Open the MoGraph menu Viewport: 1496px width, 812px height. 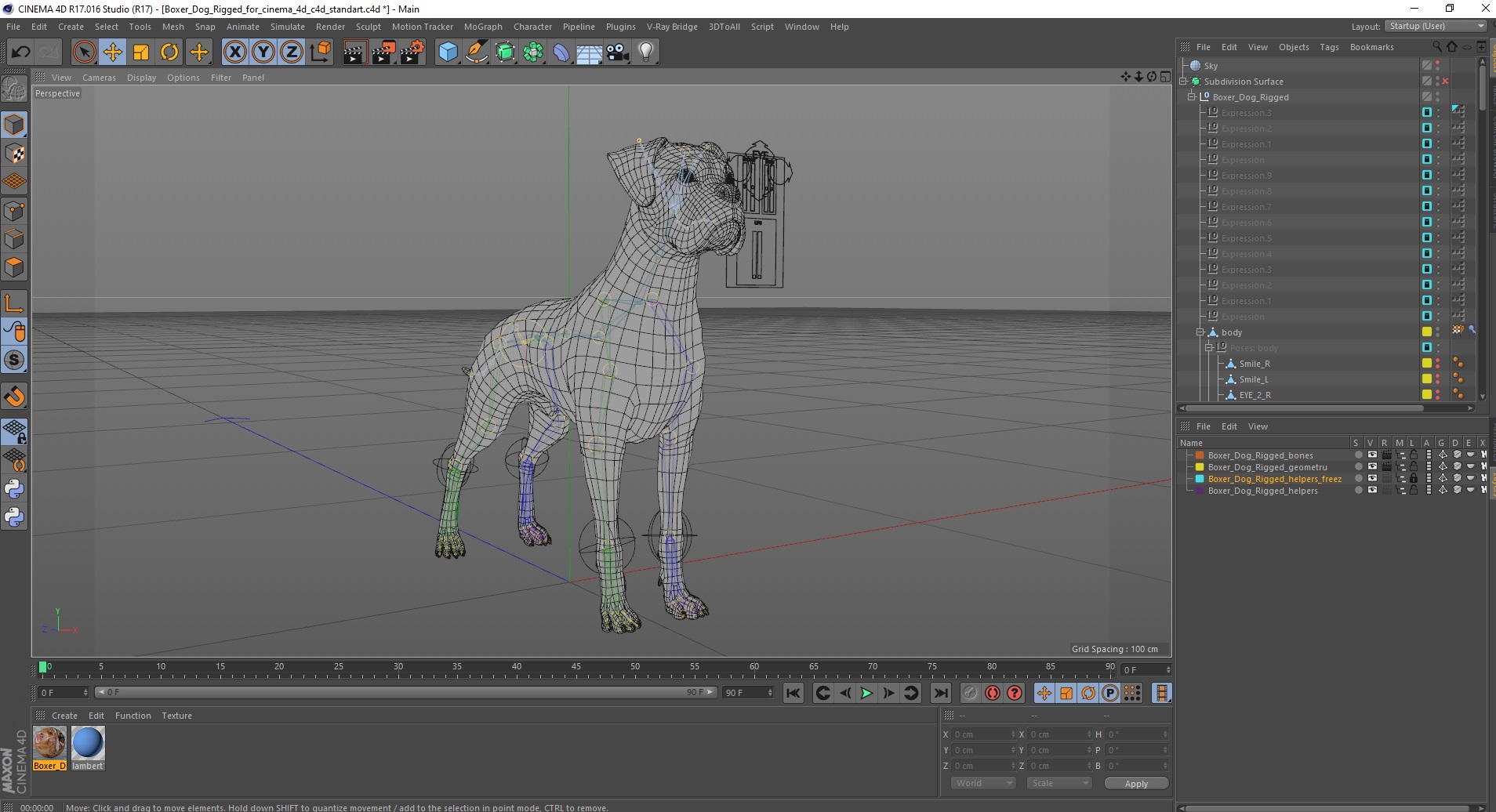pyautogui.click(x=483, y=27)
